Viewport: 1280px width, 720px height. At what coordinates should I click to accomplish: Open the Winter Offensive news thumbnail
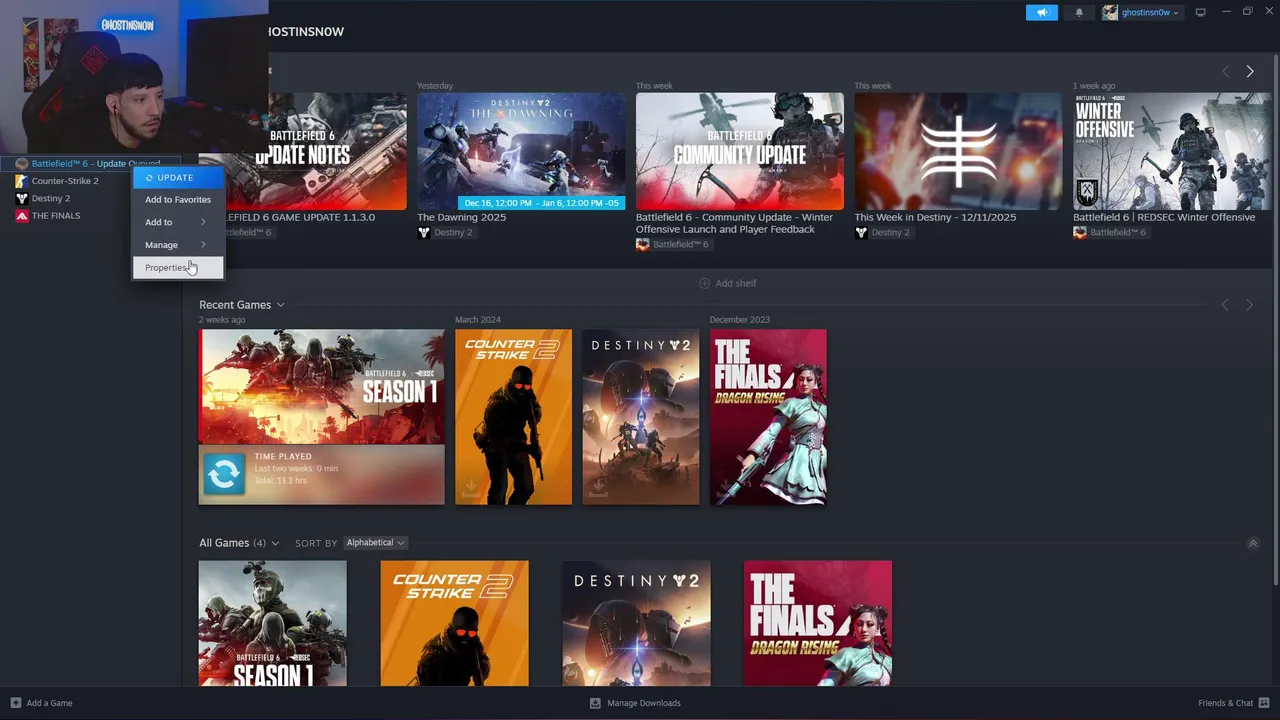[x=1172, y=151]
